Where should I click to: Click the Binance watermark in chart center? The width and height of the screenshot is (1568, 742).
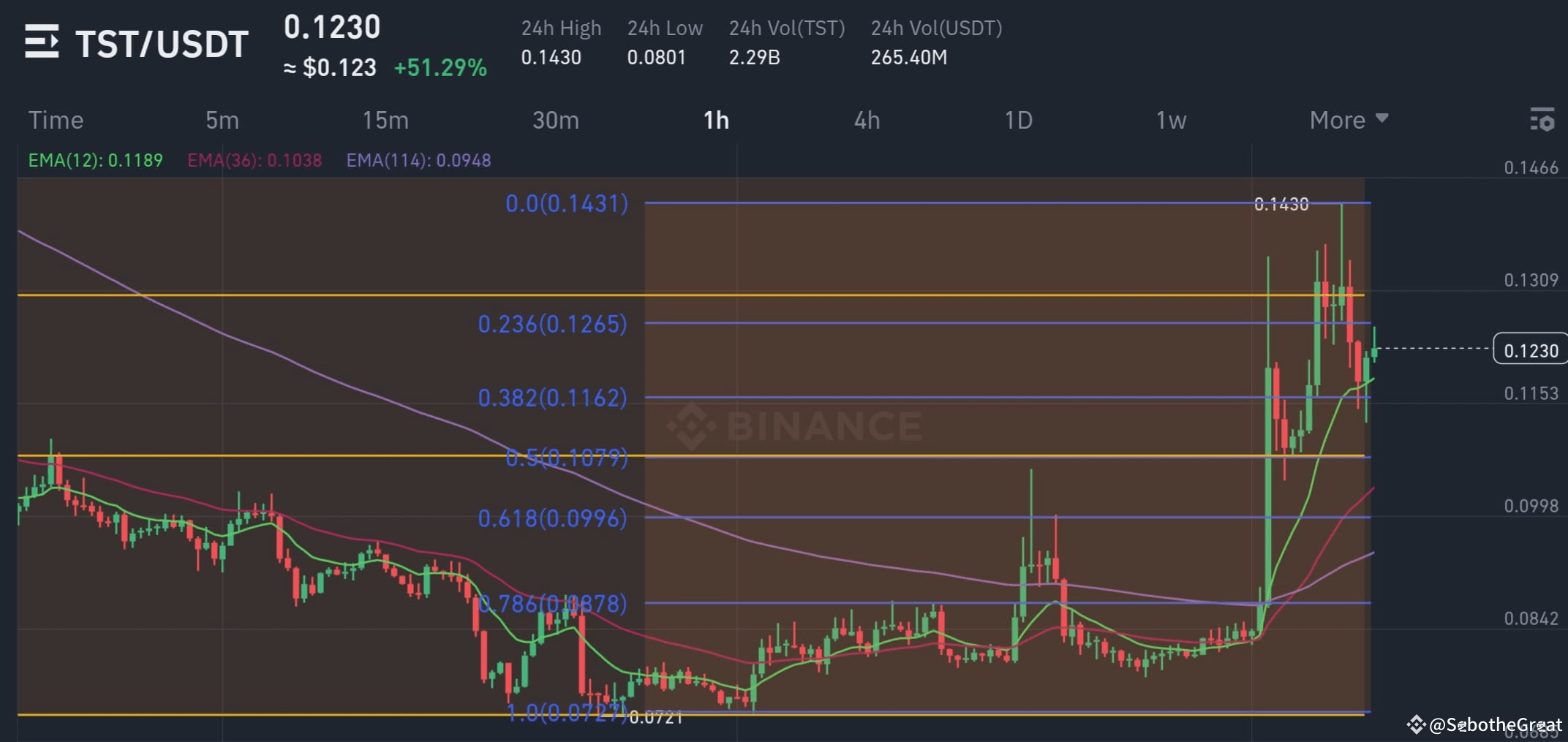pyautogui.click(x=794, y=424)
